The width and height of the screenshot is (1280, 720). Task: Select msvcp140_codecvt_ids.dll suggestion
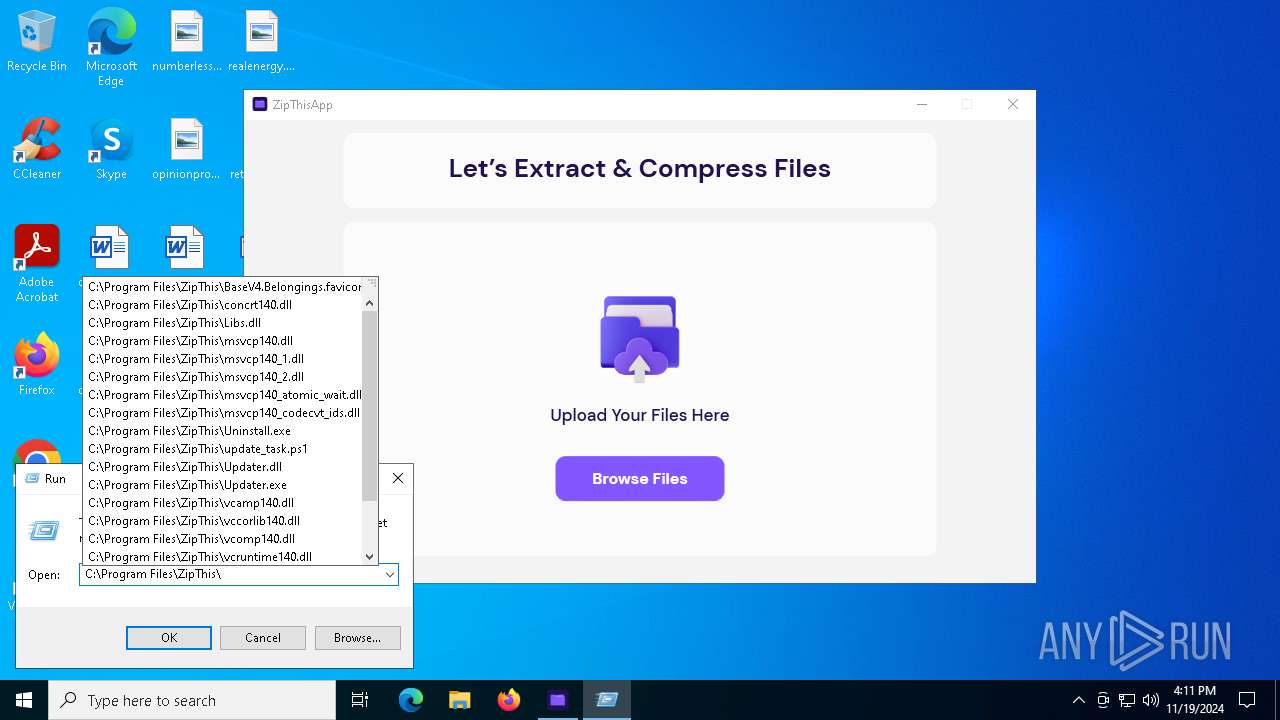[x=222, y=413]
